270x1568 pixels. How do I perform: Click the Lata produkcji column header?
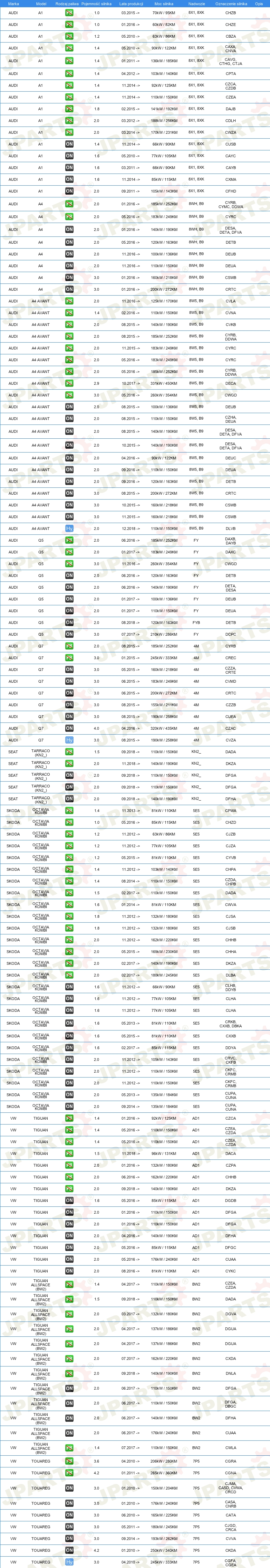132,4
